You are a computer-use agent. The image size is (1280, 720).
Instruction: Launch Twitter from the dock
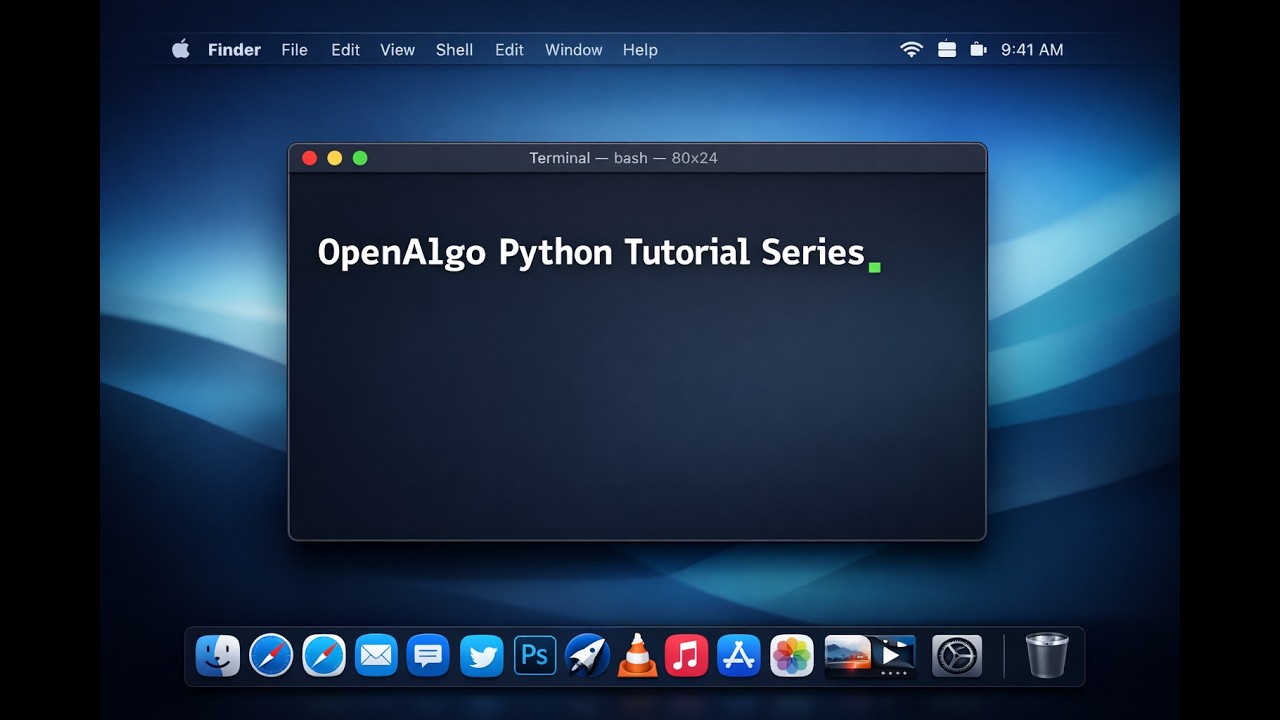point(481,656)
